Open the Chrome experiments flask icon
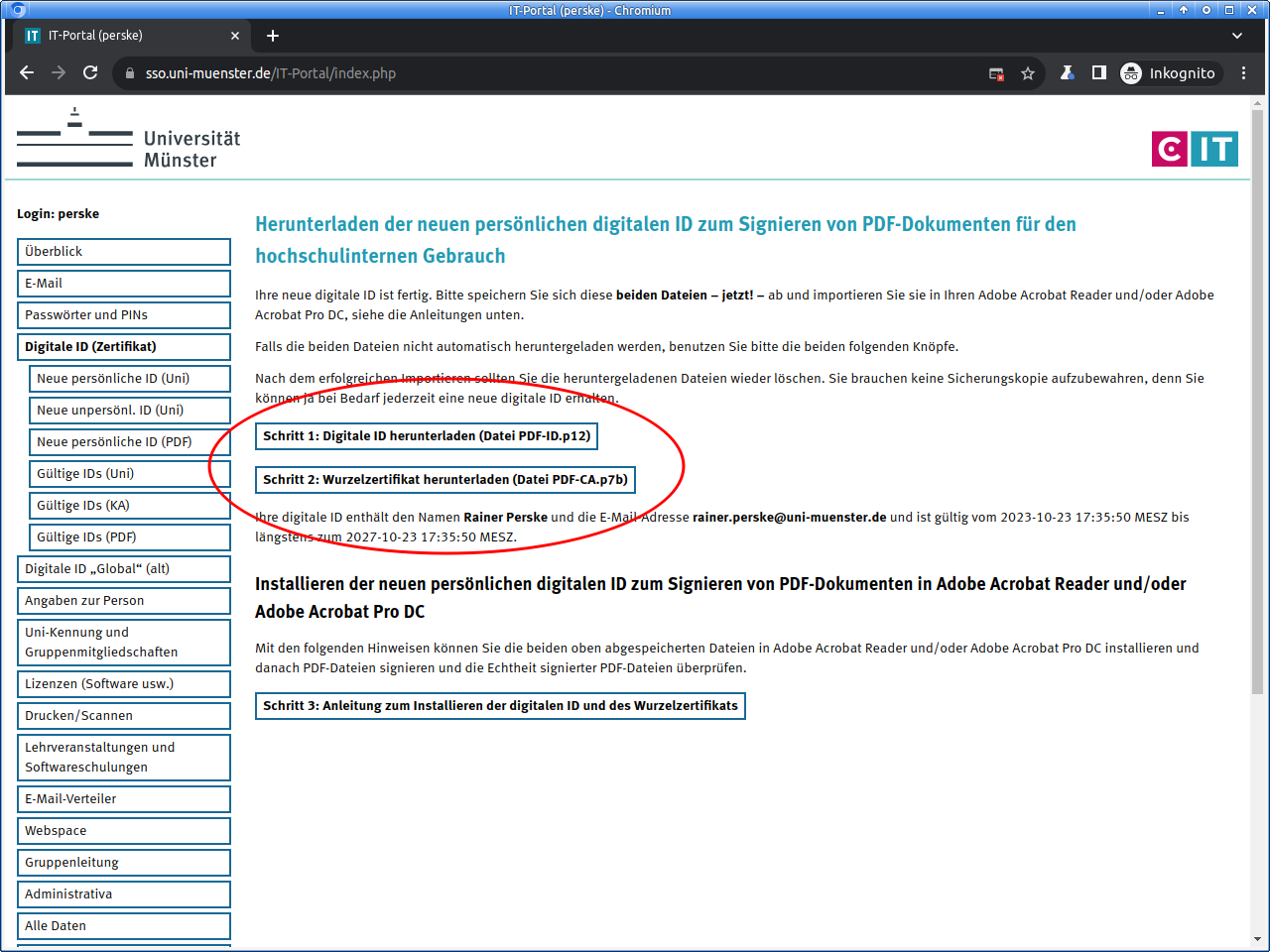 (x=1068, y=72)
